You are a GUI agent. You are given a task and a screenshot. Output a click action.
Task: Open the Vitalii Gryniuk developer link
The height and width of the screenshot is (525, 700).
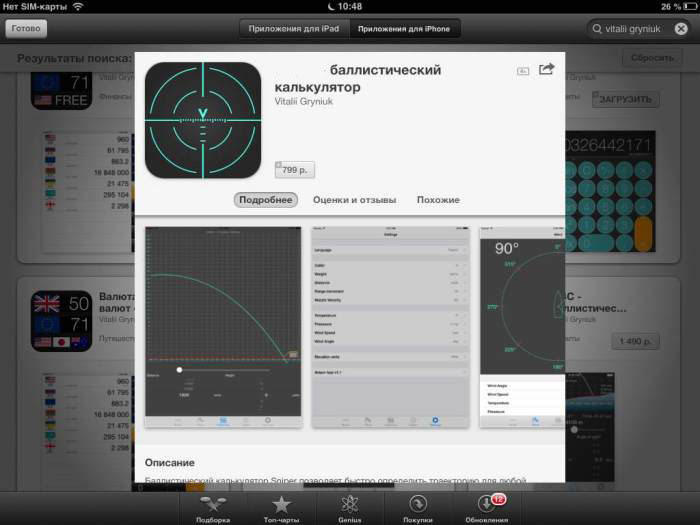(304, 102)
